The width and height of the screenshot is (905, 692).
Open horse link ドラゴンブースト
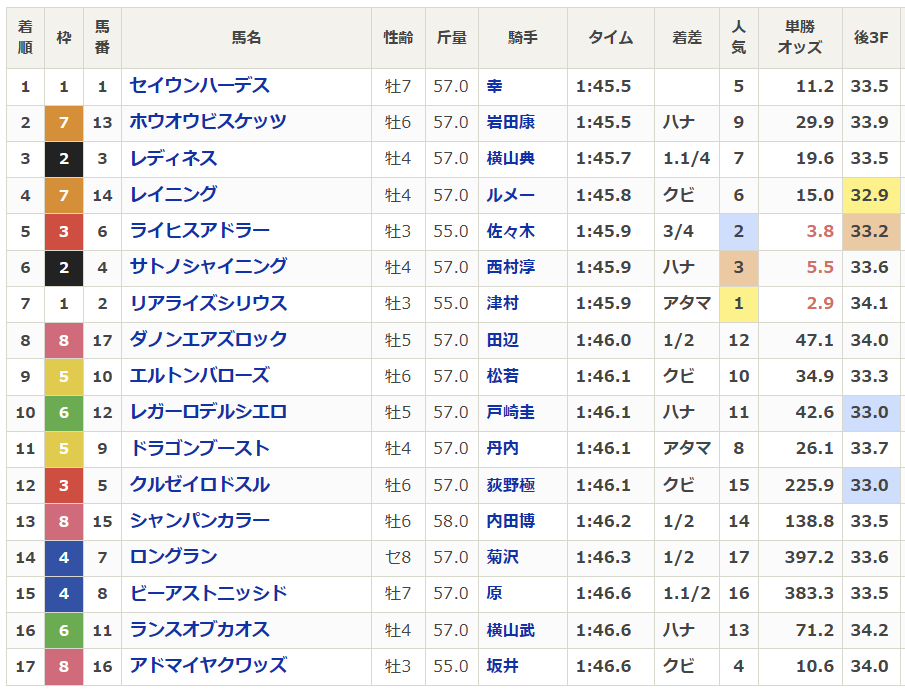click(x=199, y=448)
